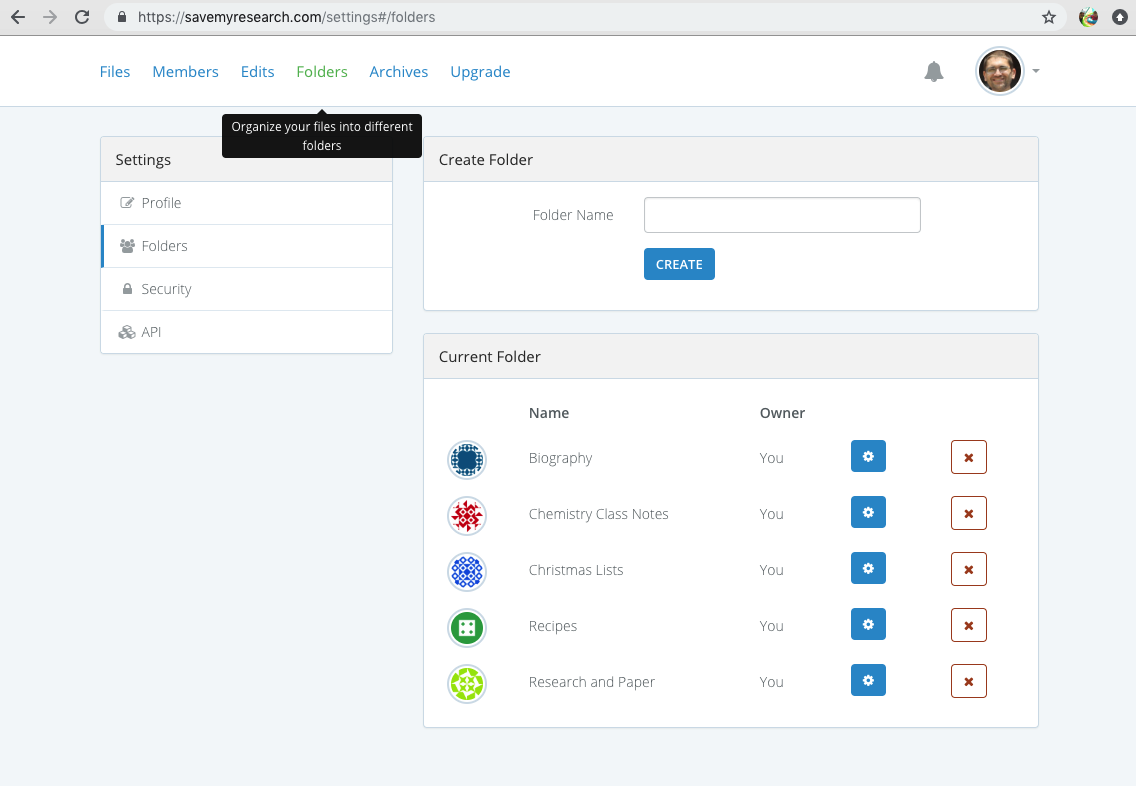Open the Members tab
Viewport: 1136px width, 786px height.
185,72
